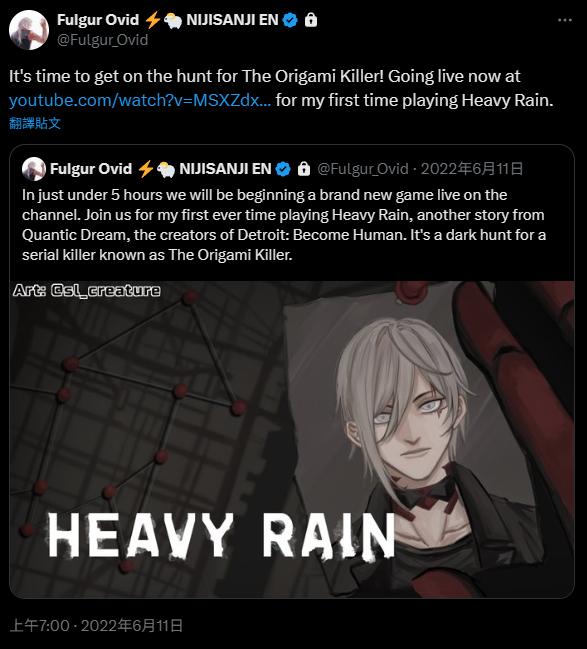Click Fulgur Ovid's profile avatar at top
Screen dimensions: 587x649
29,30
